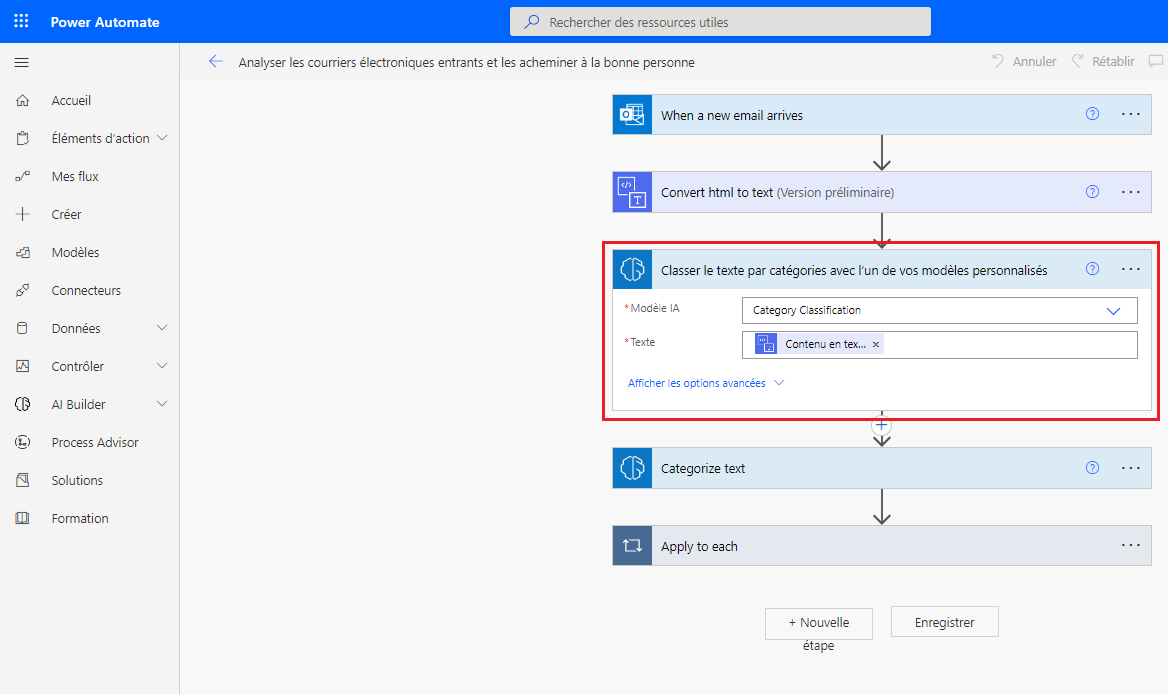Open more options for When a new email arrives
The width and height of the screenshot is (1168, 694).
[1131, 114]
